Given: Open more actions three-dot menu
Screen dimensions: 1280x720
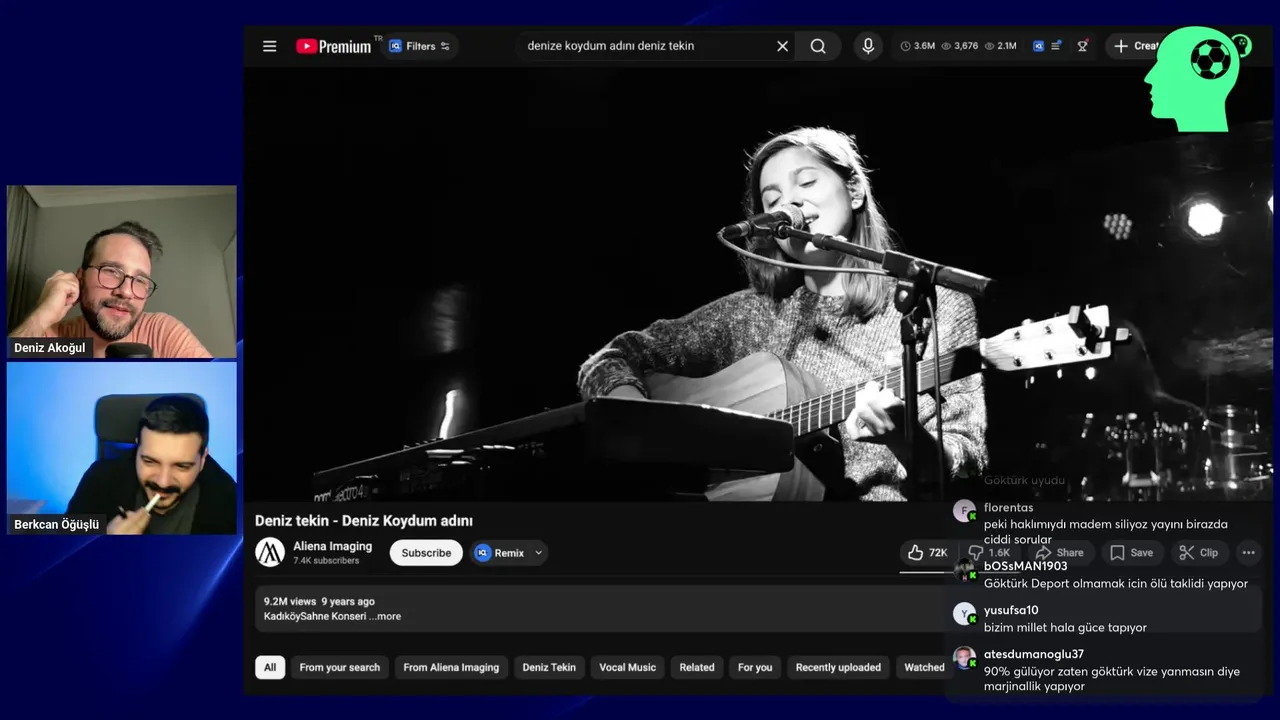Looking at the screenshot, I should point(1248,553).
